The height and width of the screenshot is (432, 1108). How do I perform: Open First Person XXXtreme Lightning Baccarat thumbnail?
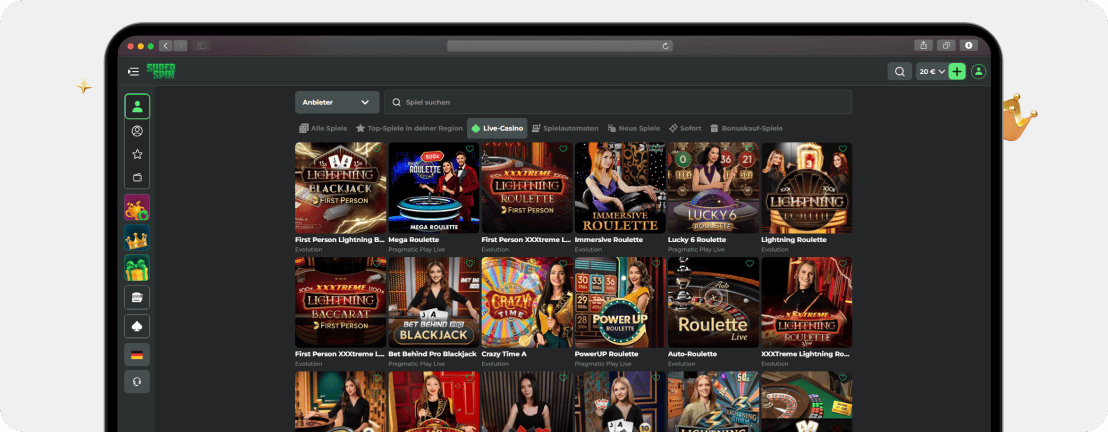341,303
